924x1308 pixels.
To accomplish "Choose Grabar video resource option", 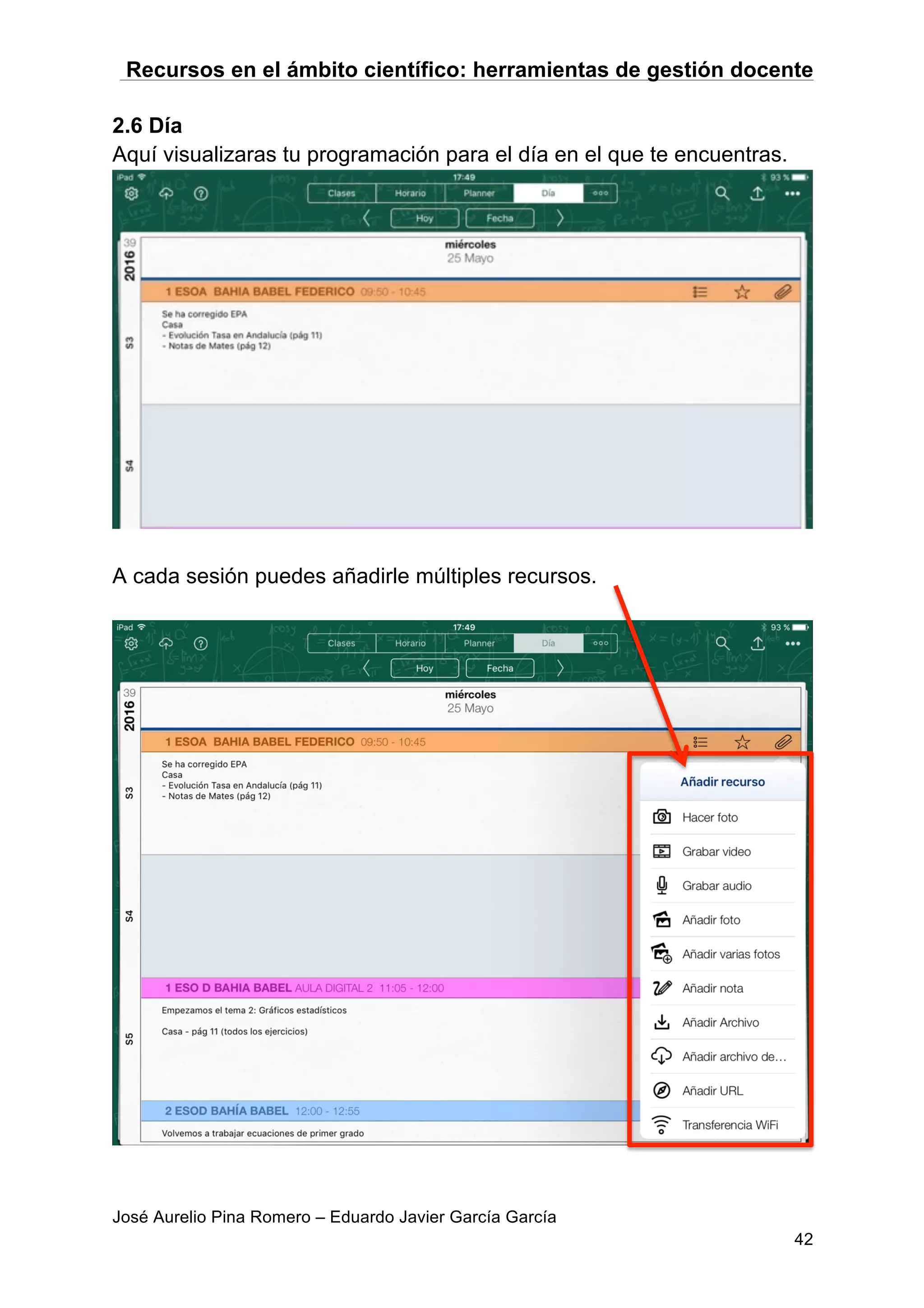I will coord(723,852).
